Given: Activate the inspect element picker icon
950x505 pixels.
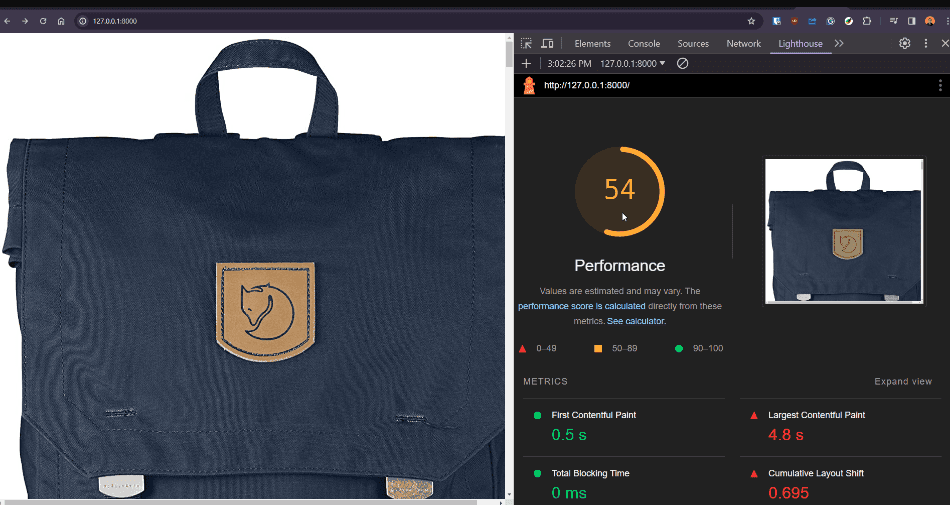Looking at the screenshot, I should pyautogui.click(x=527, y=44).
